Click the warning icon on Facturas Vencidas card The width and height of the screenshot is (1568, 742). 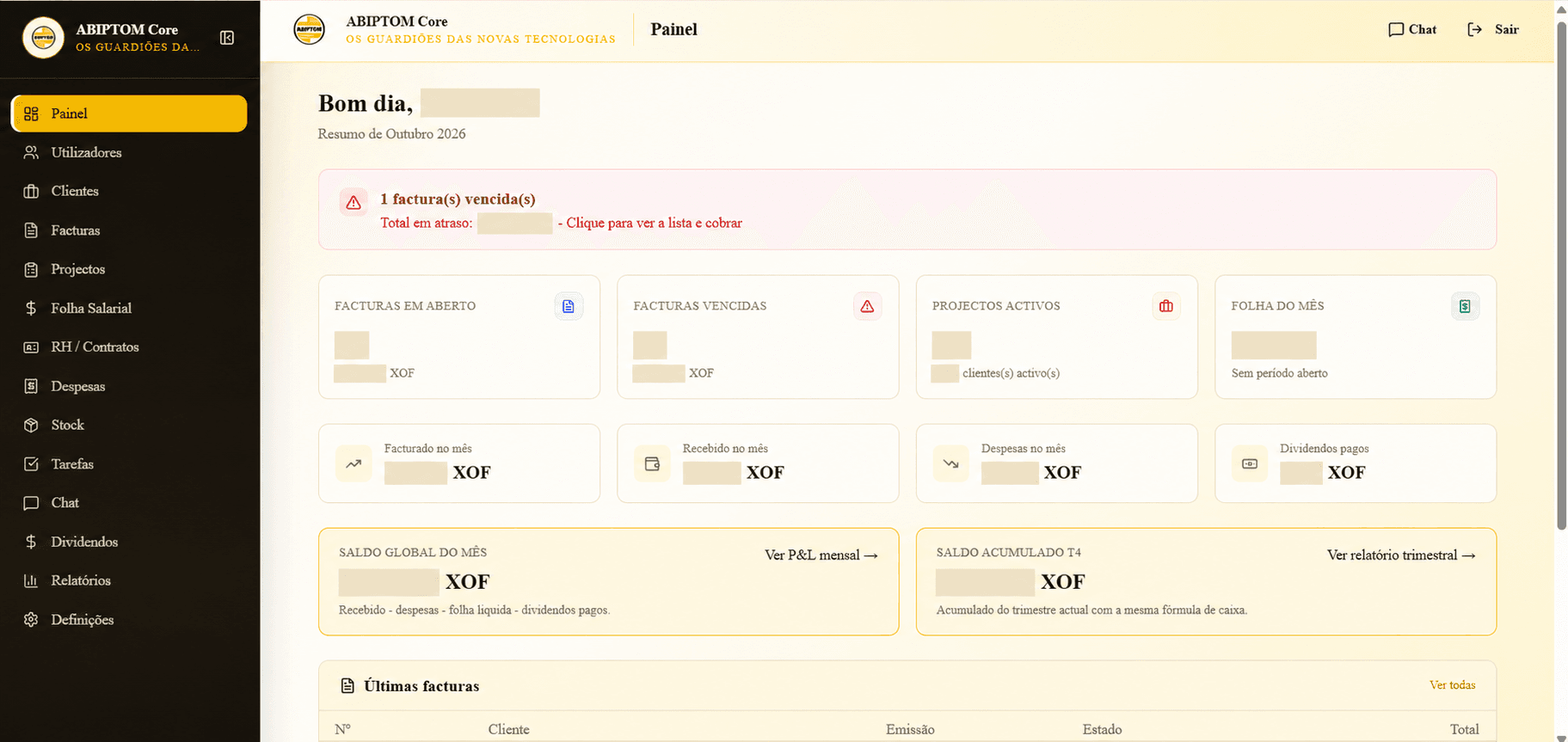[x=867, y=306]
